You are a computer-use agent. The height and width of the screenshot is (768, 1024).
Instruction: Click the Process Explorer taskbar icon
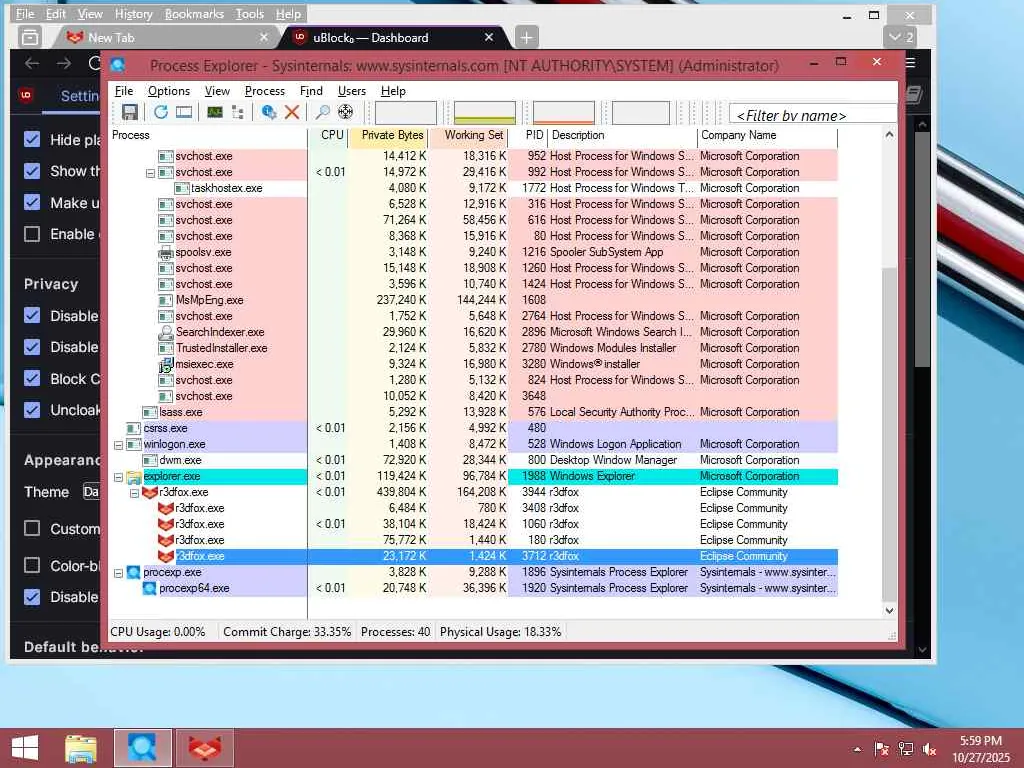coord(142,748)
